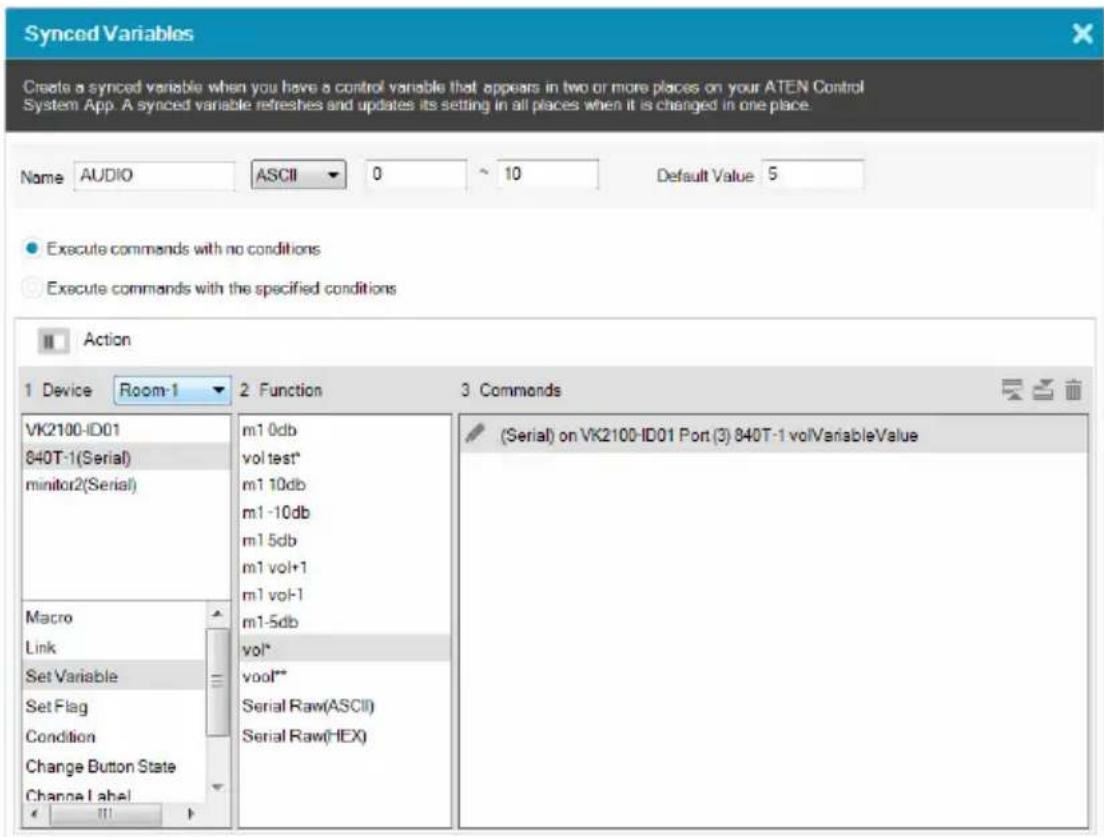Screen dimensions: 1104x837
Task: Toggle the Action switch
Action: [x=53, y=341]
